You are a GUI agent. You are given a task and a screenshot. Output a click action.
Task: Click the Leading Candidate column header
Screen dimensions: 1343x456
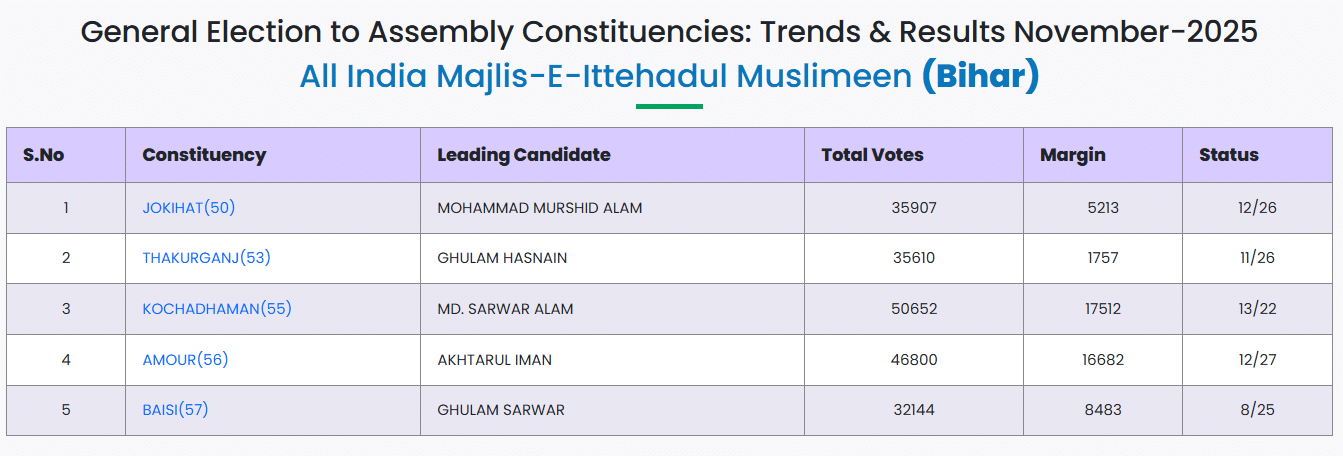[x=524, y=155]
